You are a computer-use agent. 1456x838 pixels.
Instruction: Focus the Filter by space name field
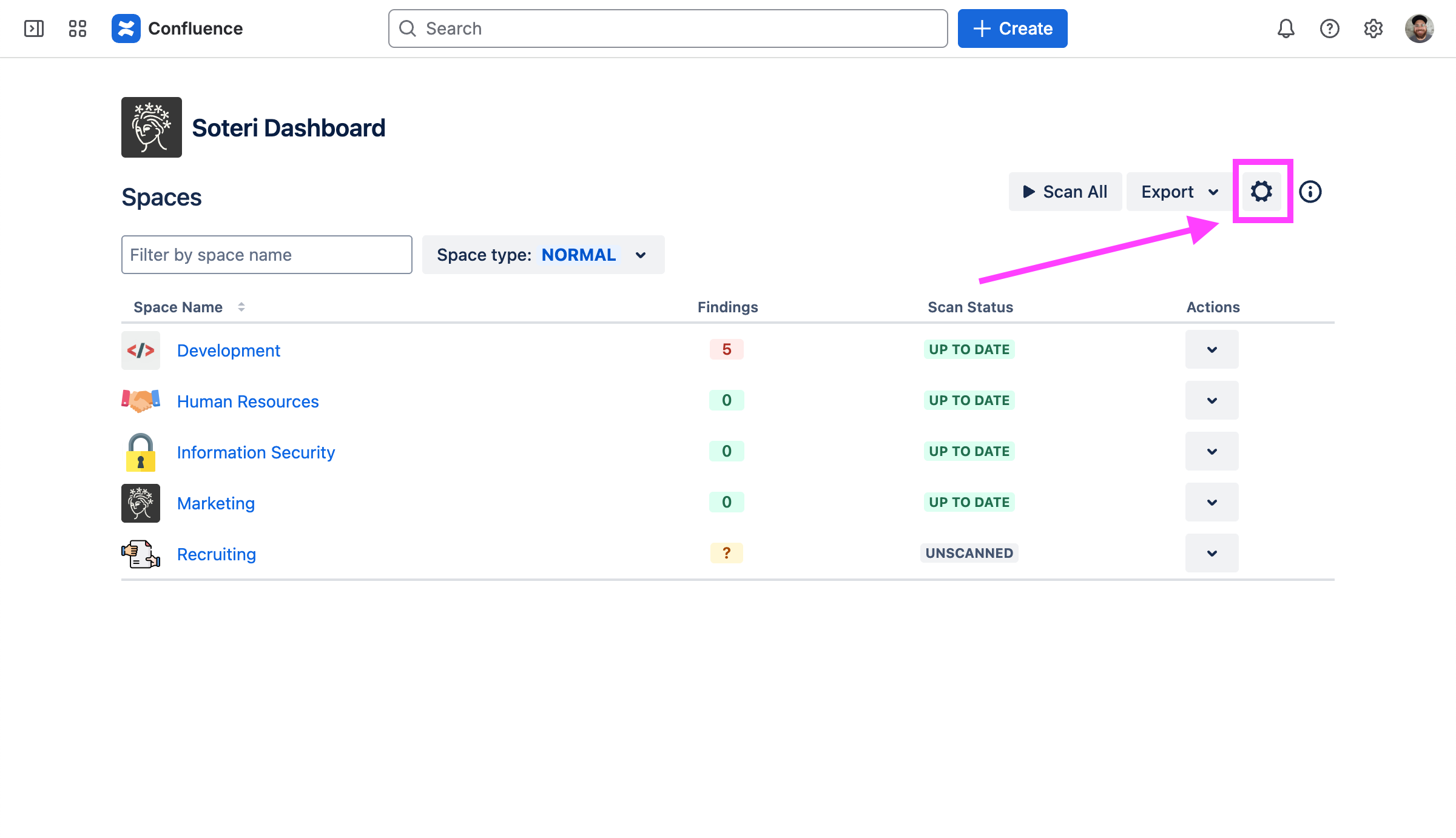coord(266,255)
